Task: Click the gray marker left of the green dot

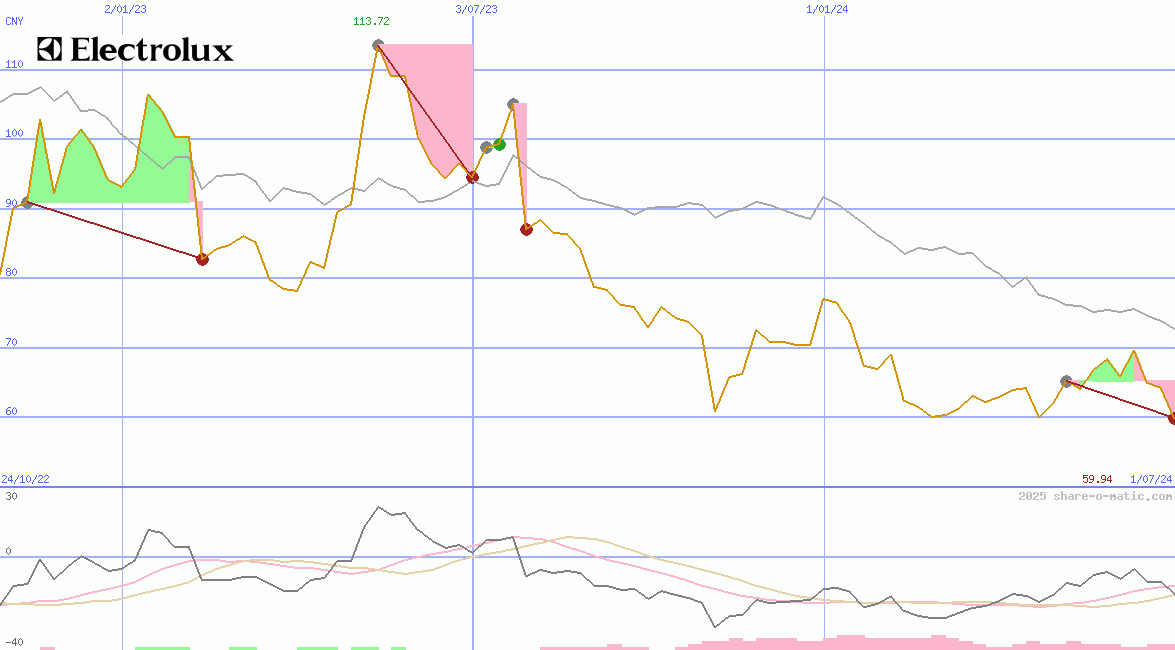Action: pos(486,147)
